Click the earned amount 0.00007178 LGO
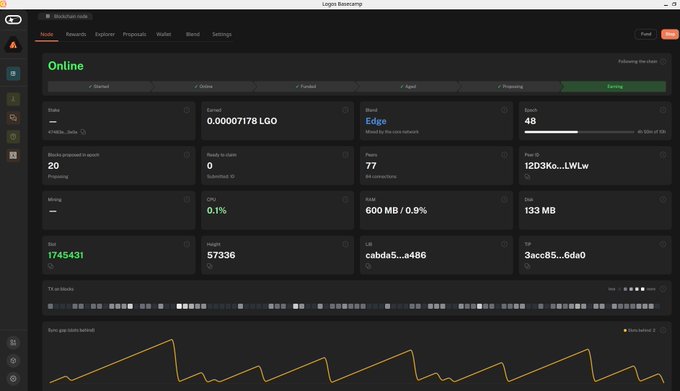Image resolution: width=680 pixels, height=391 pixels. coord(242,121)
